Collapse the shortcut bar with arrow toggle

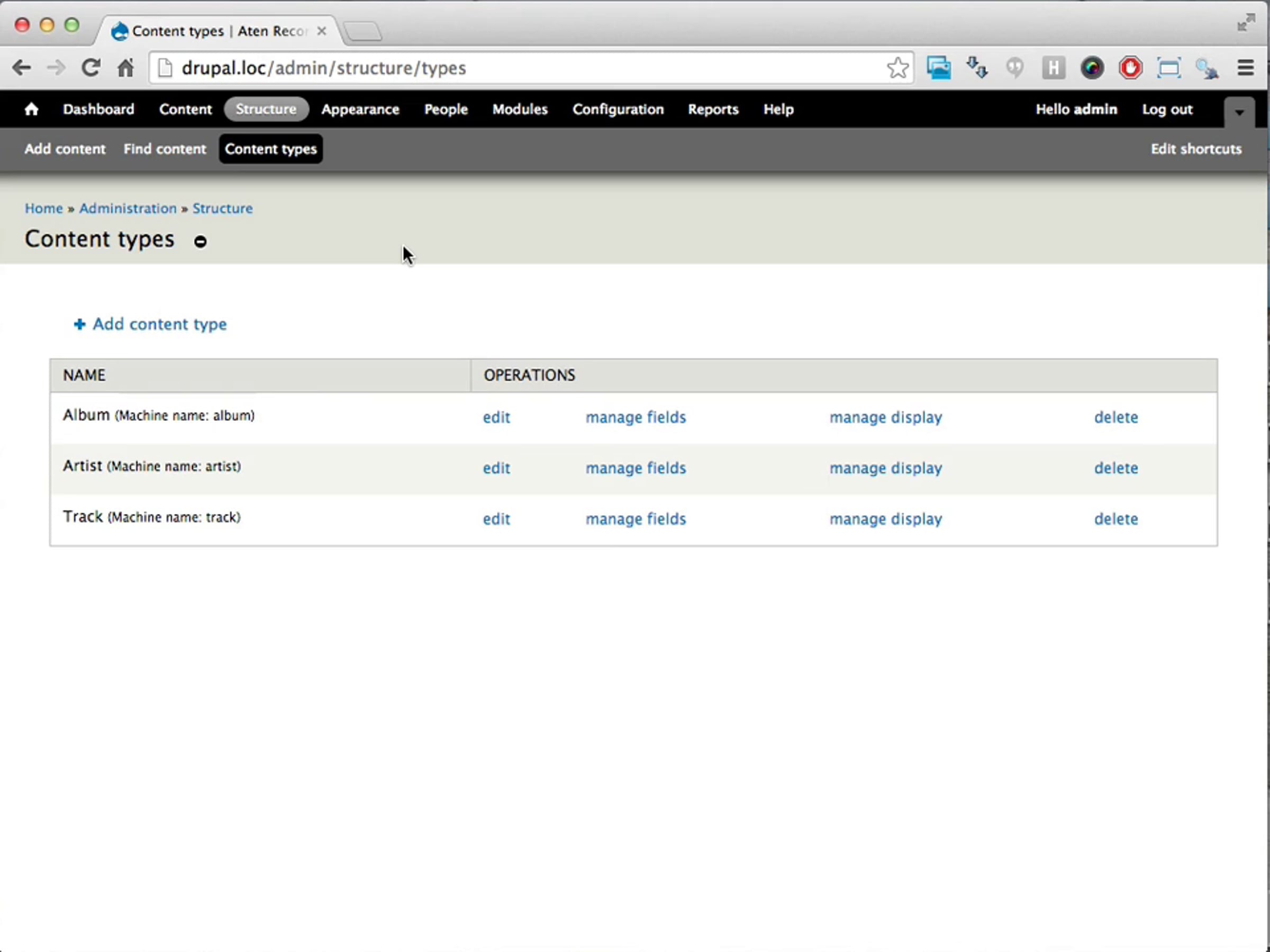pos(1239,112)
